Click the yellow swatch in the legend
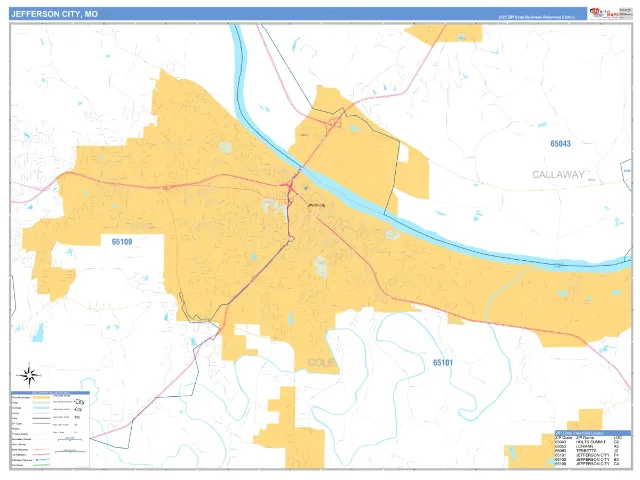 [41, 397]
